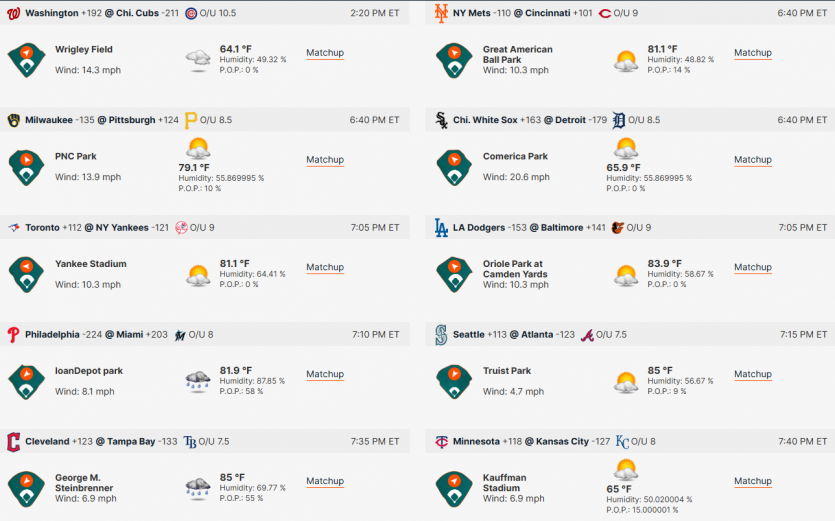Click the Kansas City Royals KC logo
835x521 pixels.
click(x=622, y=442)
